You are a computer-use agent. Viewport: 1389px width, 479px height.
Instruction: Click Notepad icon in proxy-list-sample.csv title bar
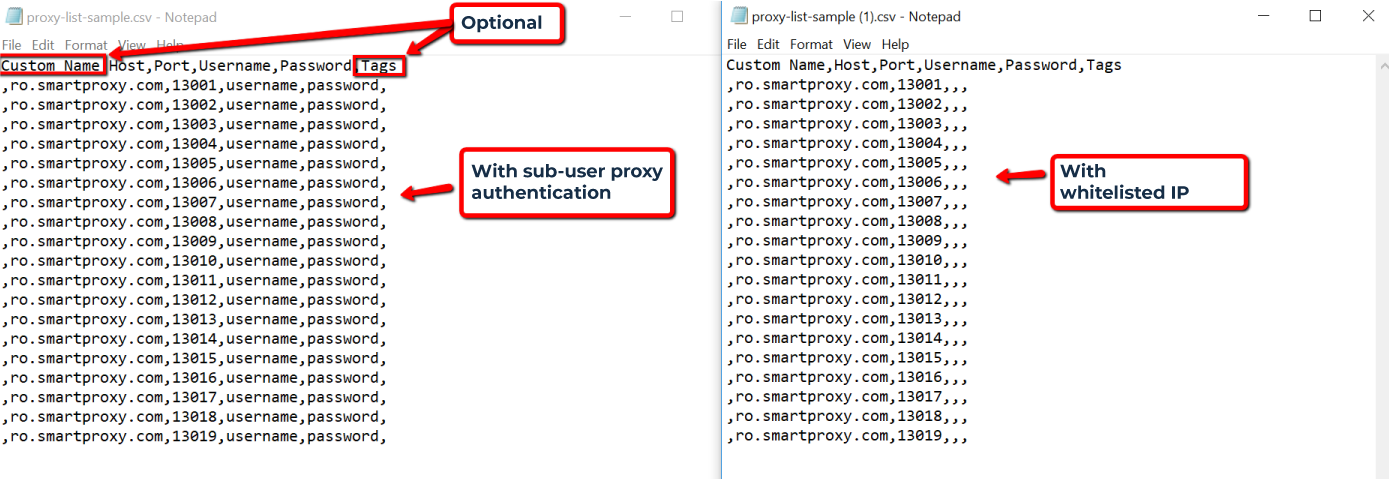tap(13, 16)
